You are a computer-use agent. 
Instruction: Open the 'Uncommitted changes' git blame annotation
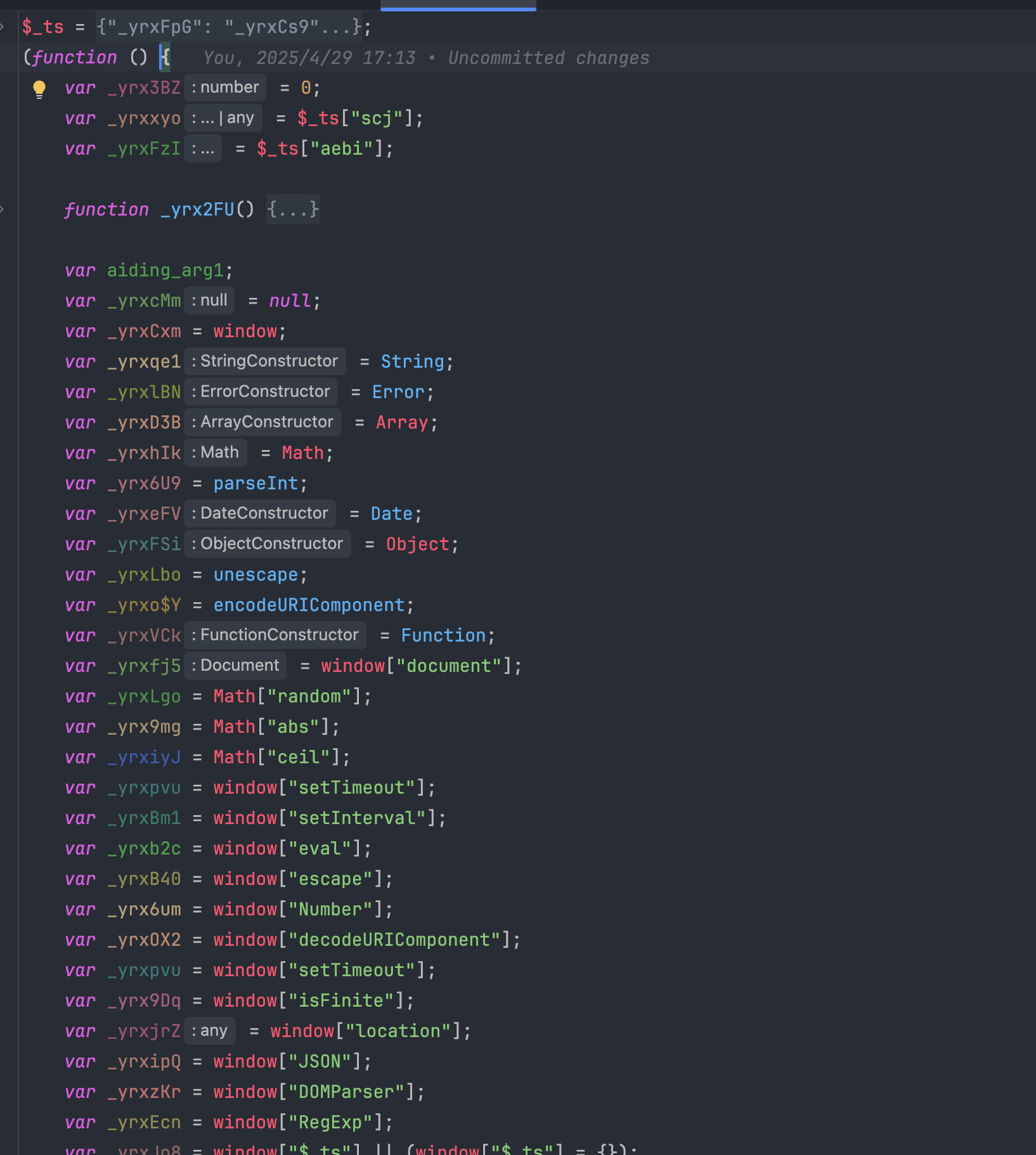pos(548,58)
